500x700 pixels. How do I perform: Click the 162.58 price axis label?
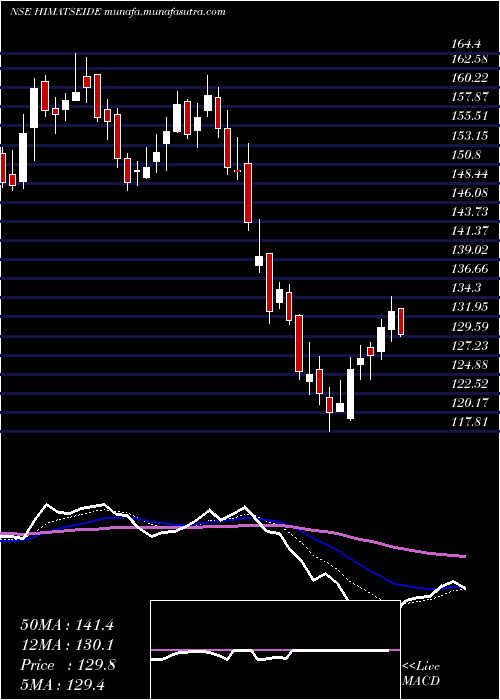point(470,58)
